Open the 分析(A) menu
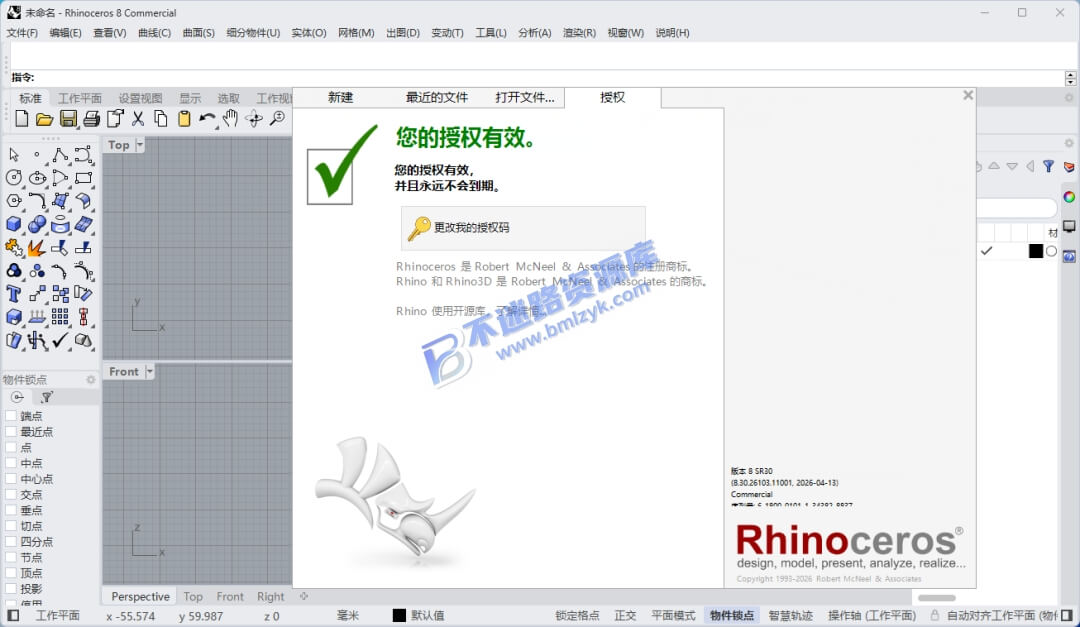Screen dimensions: 1080x627 (x=534, y=32)
